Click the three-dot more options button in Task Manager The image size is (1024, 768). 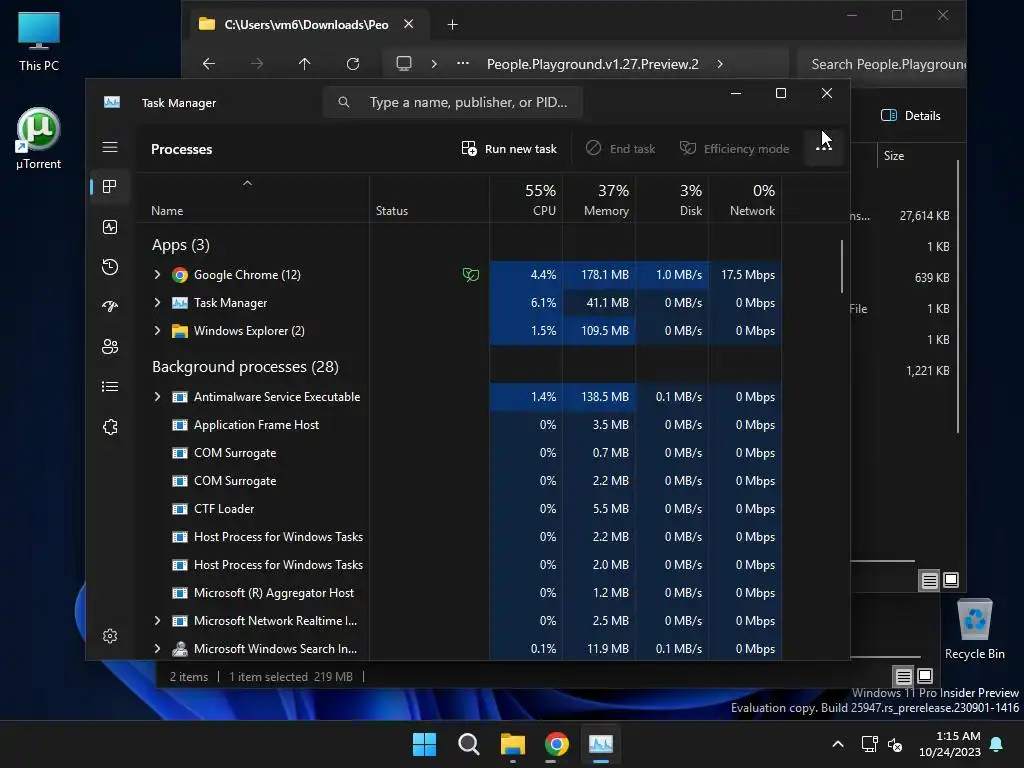tap(824, 148)
